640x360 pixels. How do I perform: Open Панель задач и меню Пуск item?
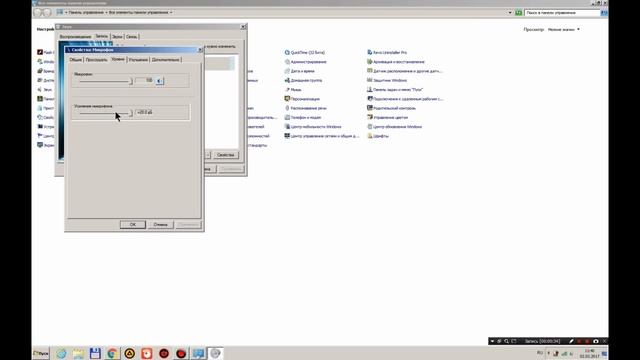(395, 90)
